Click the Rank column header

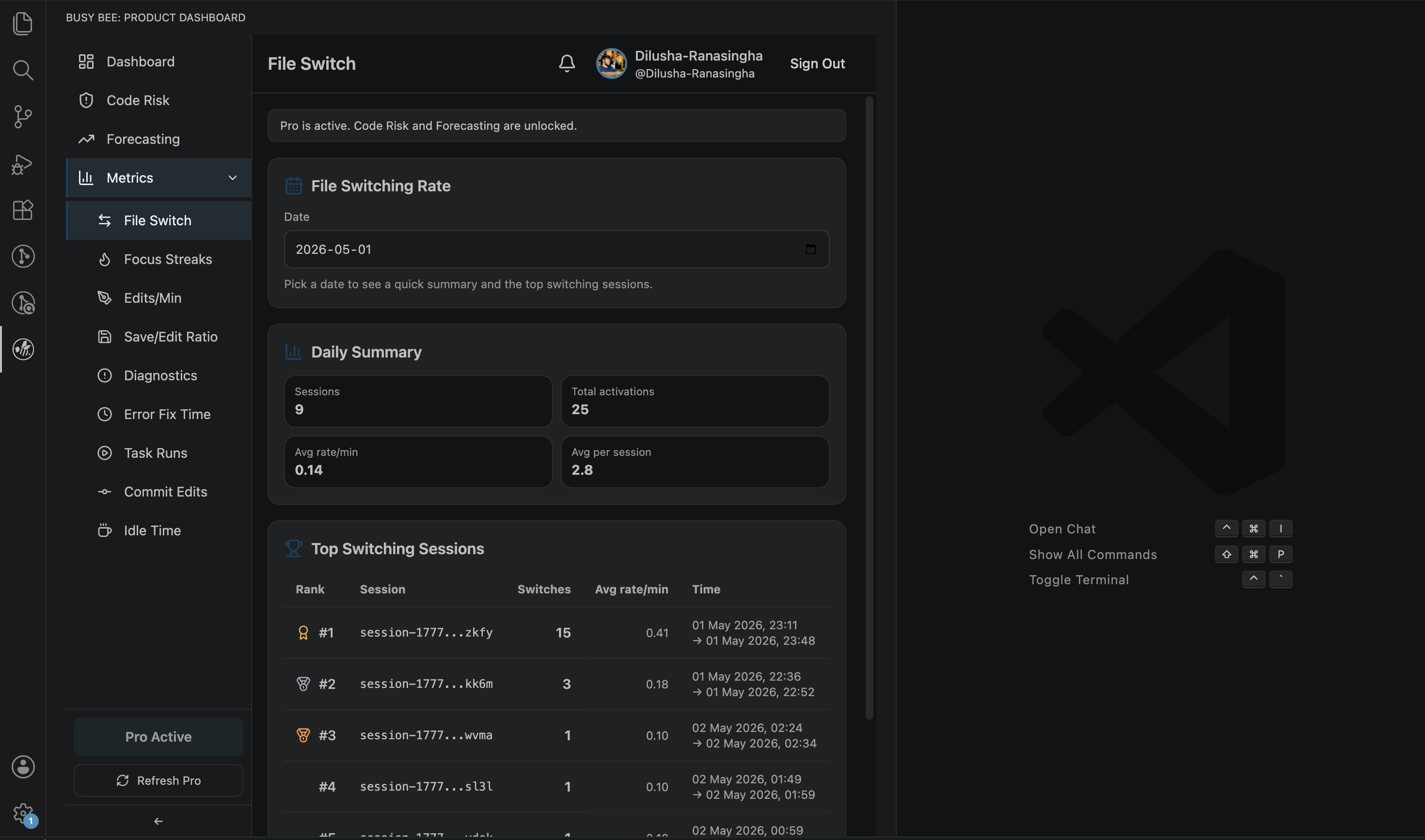pyautogui.click(x=310, y=589)
